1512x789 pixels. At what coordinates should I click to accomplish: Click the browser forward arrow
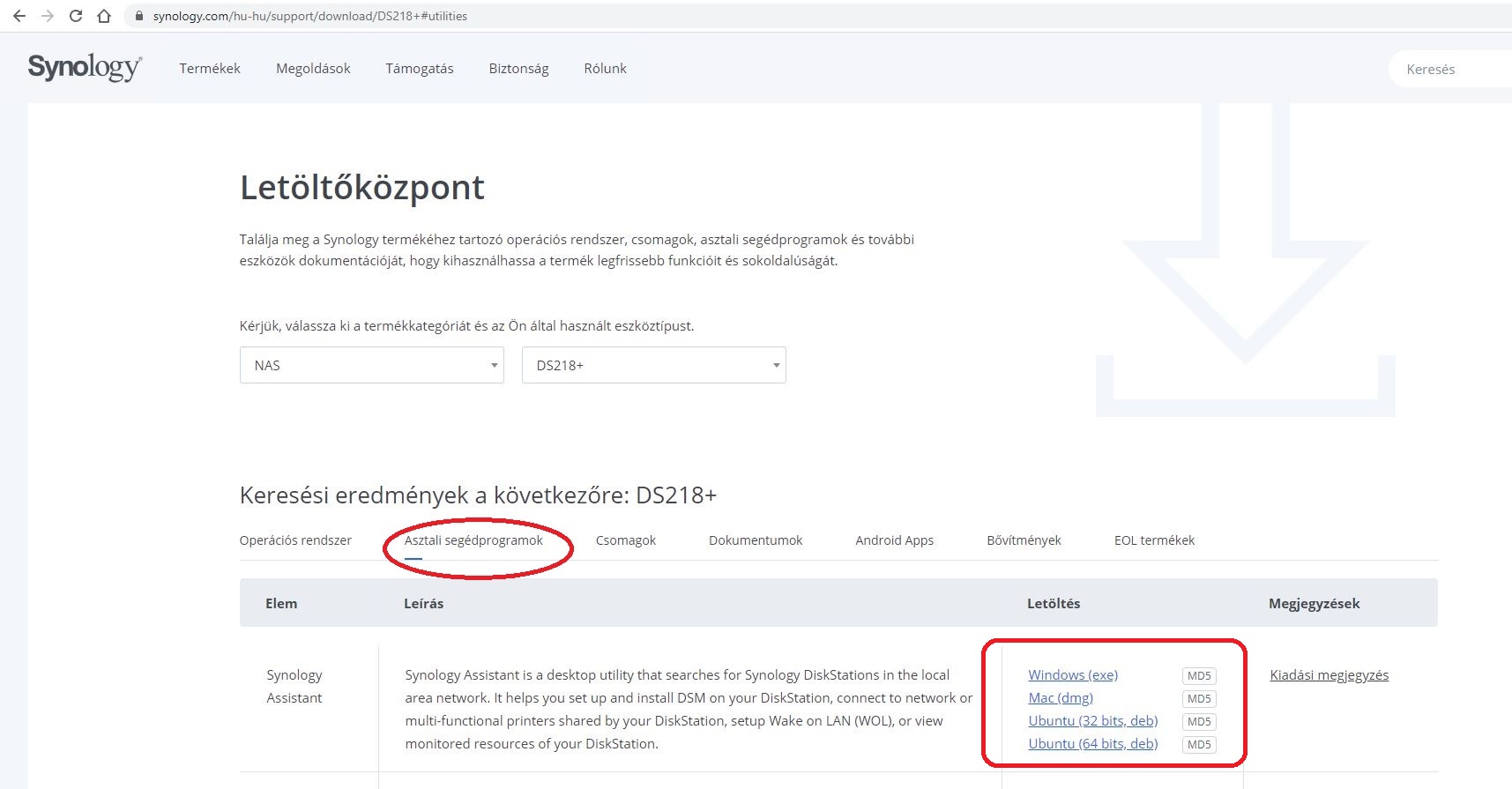[48, 16]
